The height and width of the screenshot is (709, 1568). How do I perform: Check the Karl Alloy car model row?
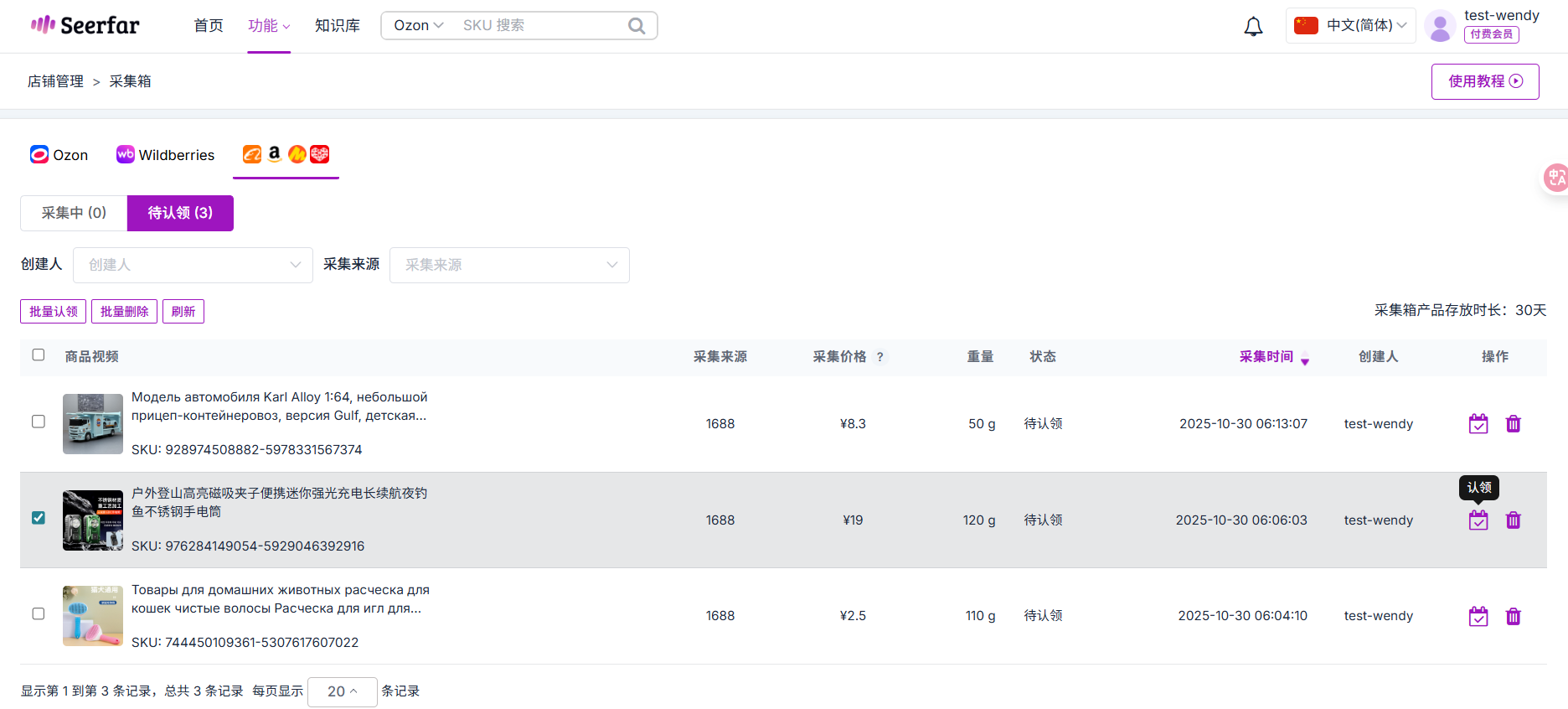(39, 422)
